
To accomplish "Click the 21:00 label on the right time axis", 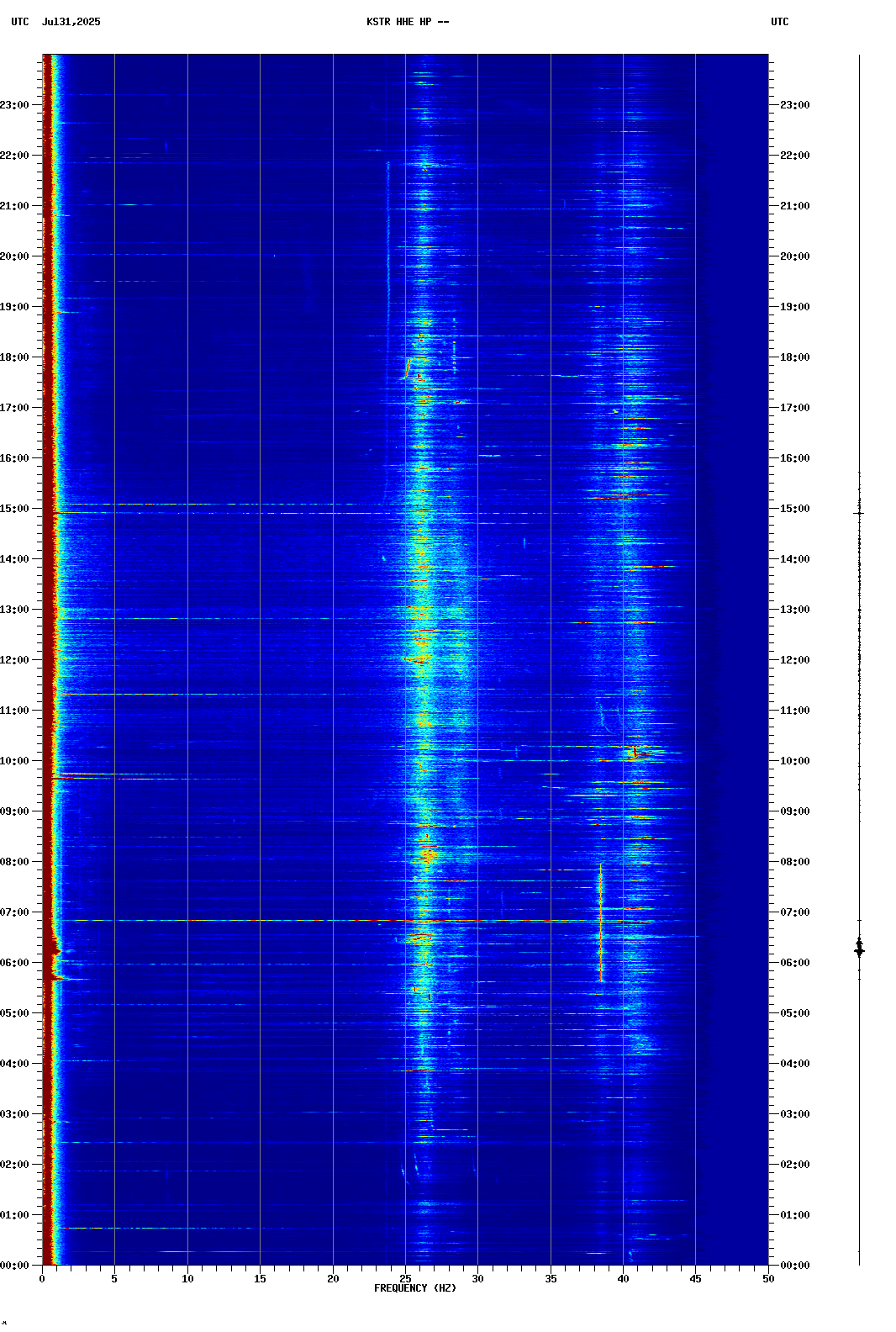I will click(795, 206).
